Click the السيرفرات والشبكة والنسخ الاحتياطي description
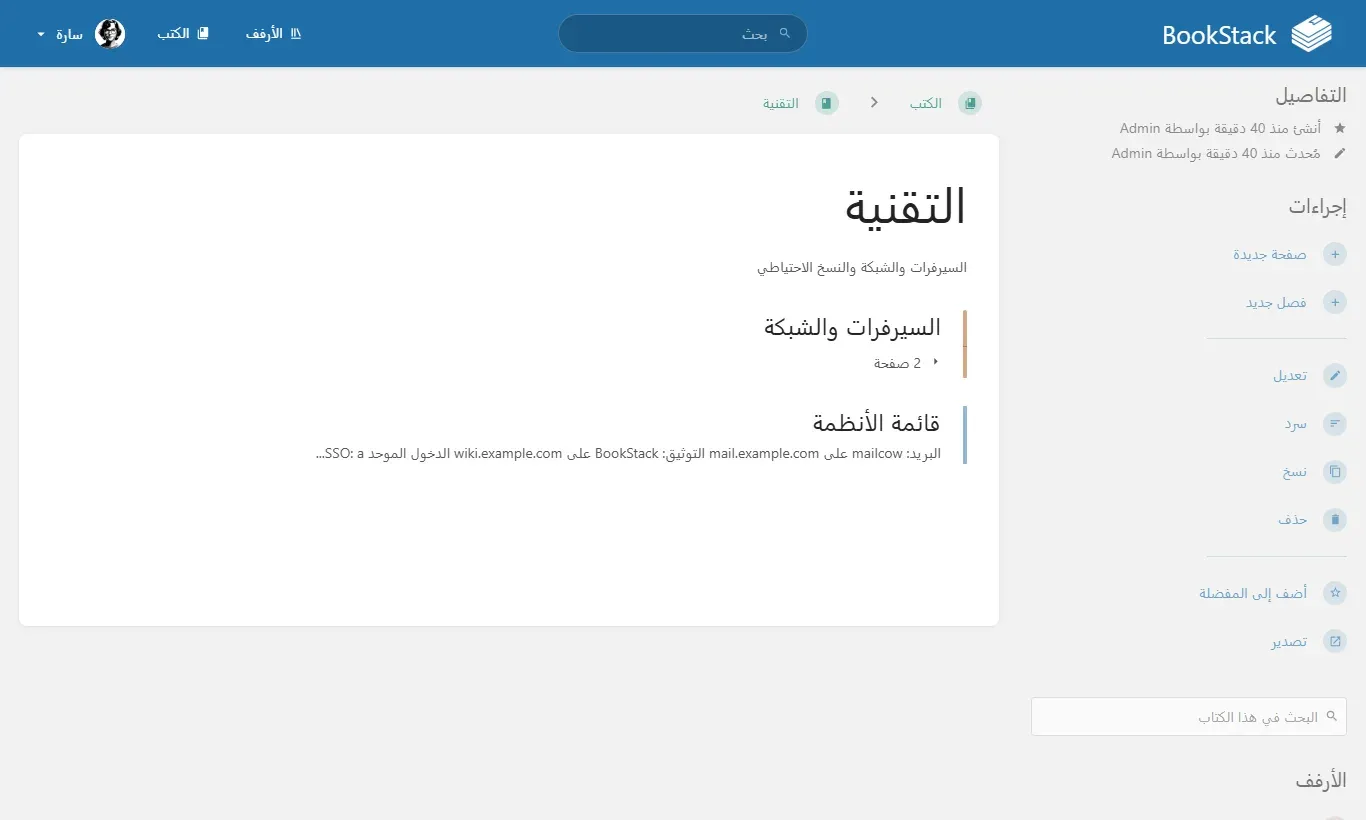Image resolution: width=1366 pixels, height=820 pixels. pyautogui.click(x=862, y=268)
